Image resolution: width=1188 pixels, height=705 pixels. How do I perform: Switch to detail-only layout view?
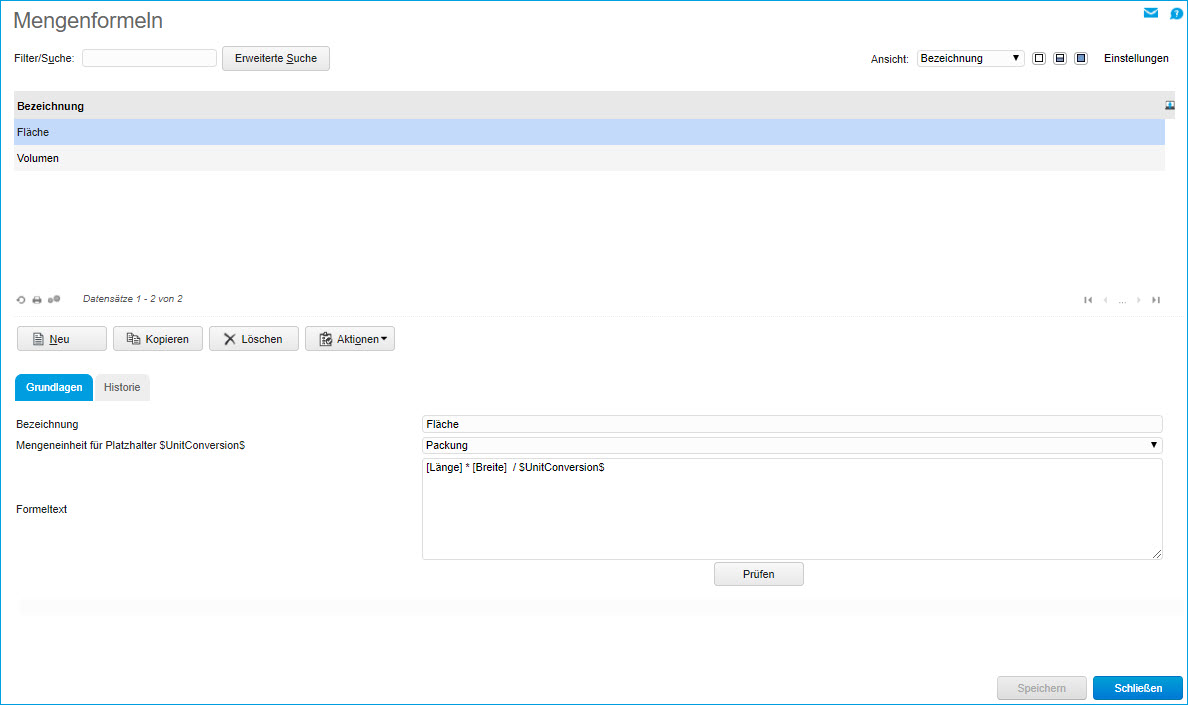[1081, 59]
